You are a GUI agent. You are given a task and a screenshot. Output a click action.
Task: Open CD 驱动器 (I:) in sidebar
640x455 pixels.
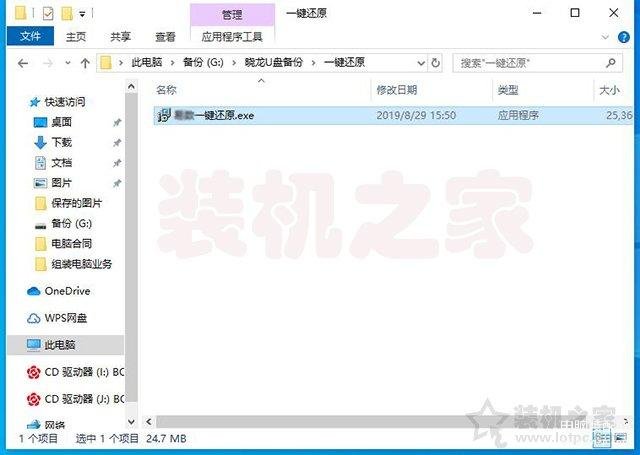pos(84,372)
